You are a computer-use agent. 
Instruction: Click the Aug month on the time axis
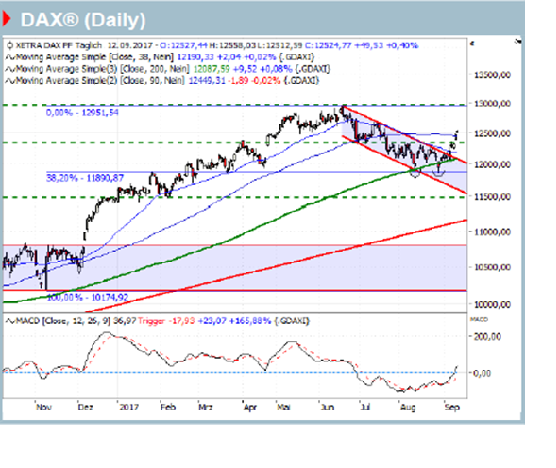408,407
